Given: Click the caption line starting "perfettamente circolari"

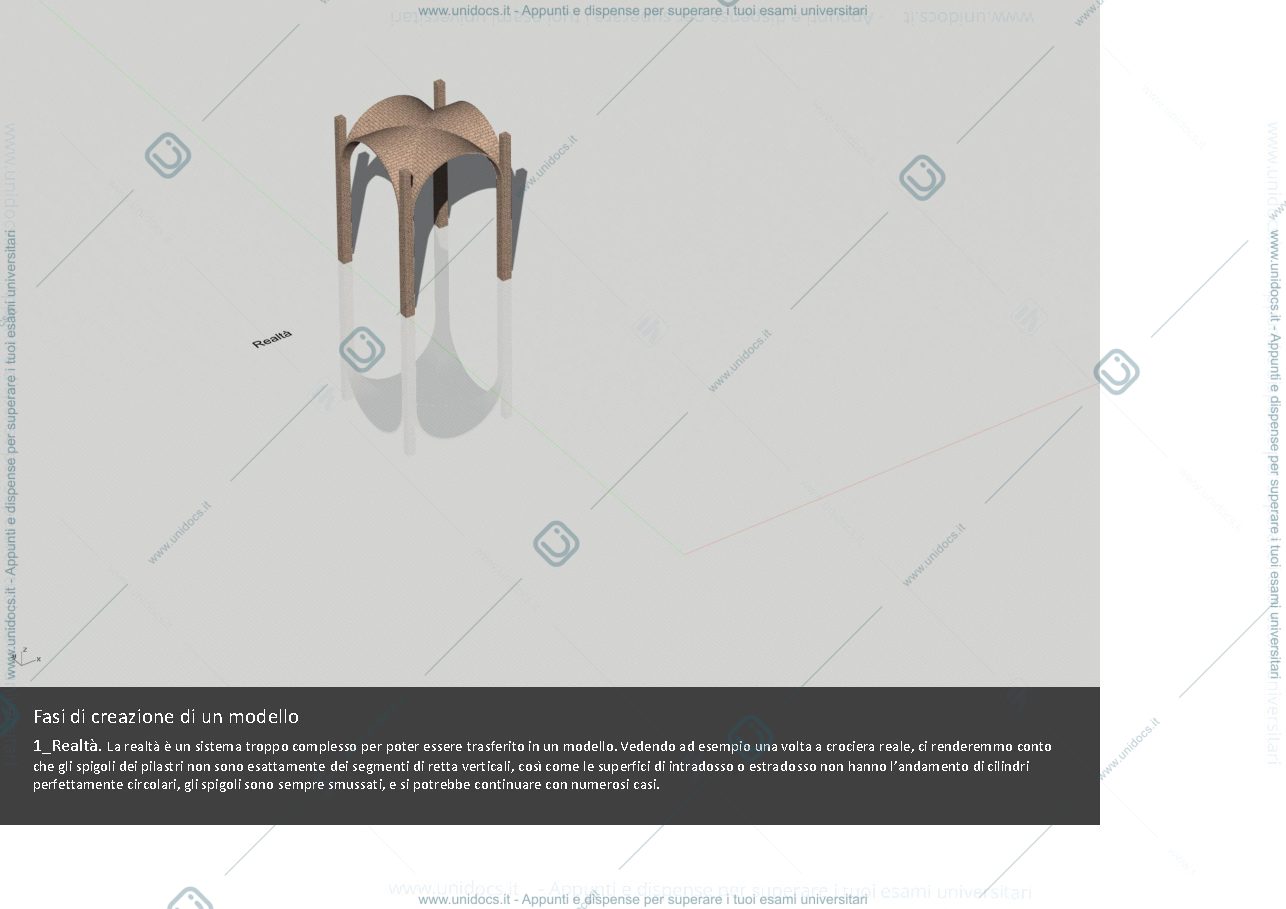Looking at the screenshot, I should (x=346, y=784).
